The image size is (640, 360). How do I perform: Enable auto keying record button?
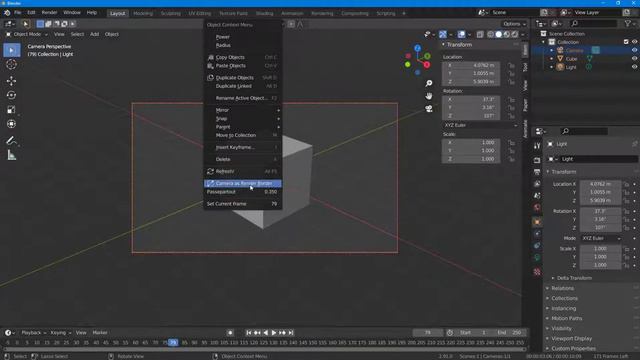coord(230,333)
